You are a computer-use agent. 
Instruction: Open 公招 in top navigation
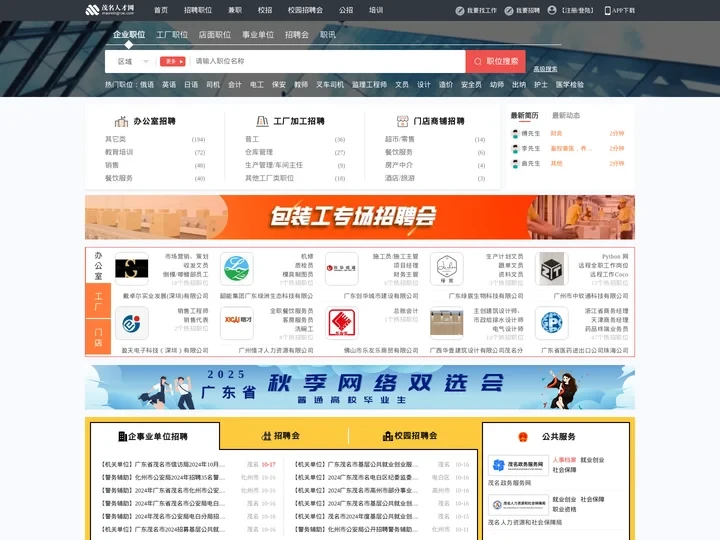point(346,10)
